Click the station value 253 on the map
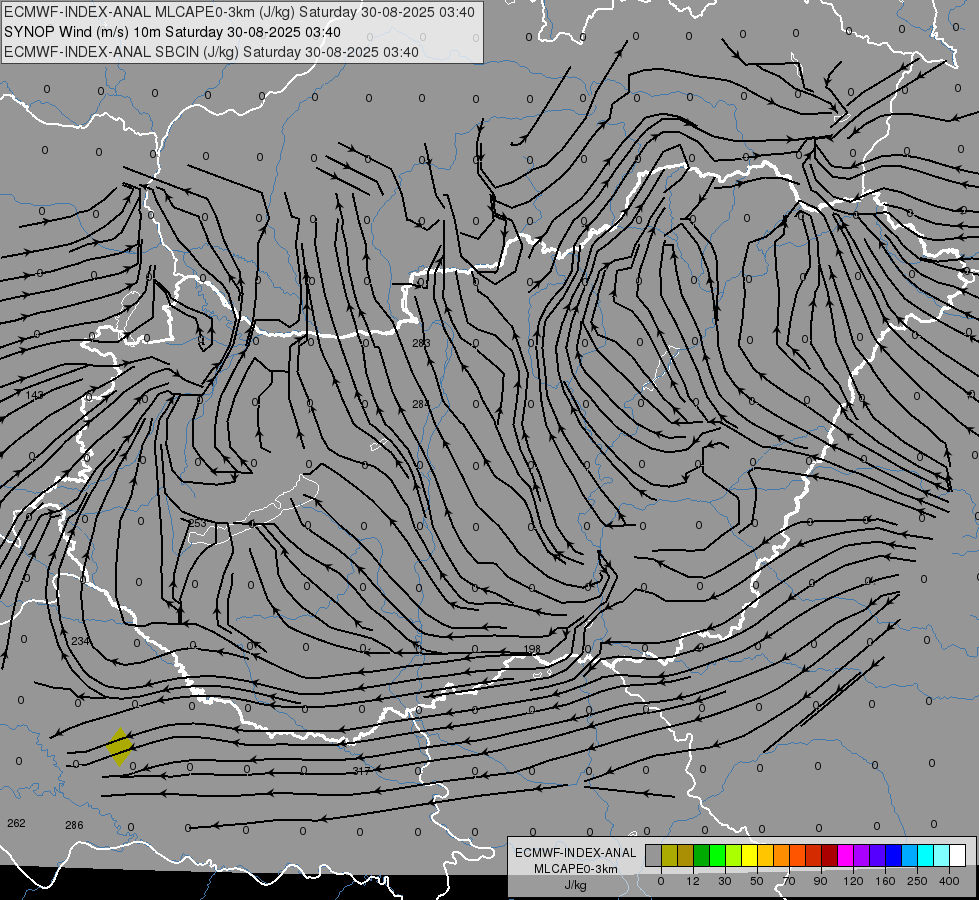979x900 pixels. coord(197,523)
